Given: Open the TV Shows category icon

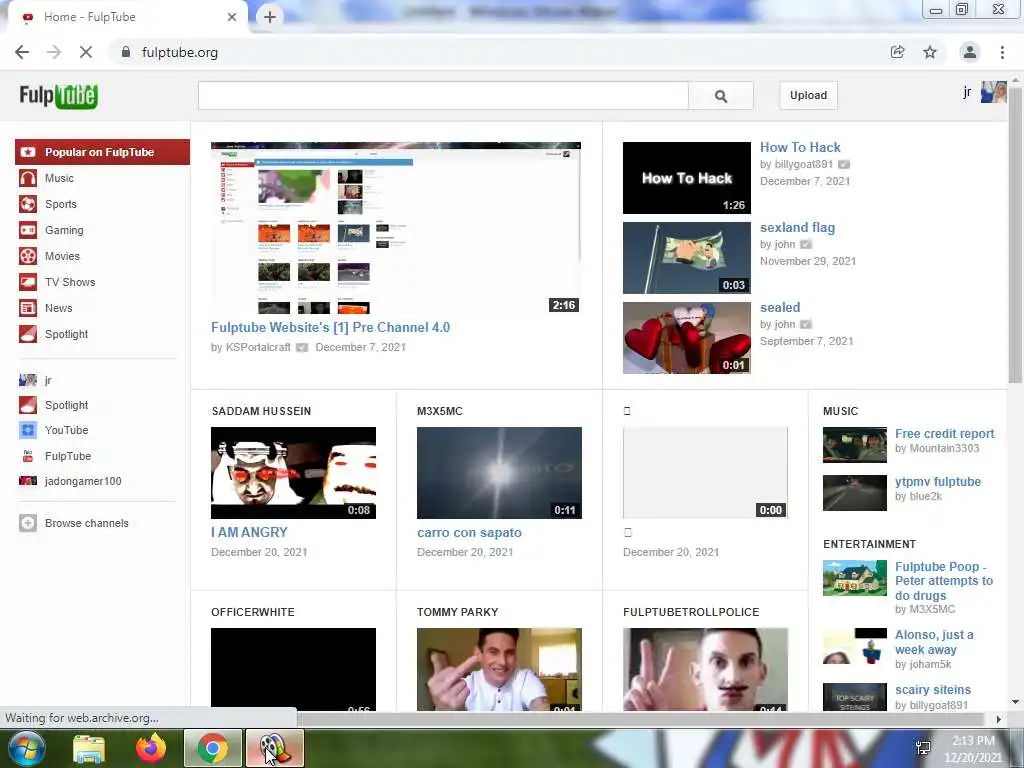Looking at the screenshot, I should [x=27, y=282].
